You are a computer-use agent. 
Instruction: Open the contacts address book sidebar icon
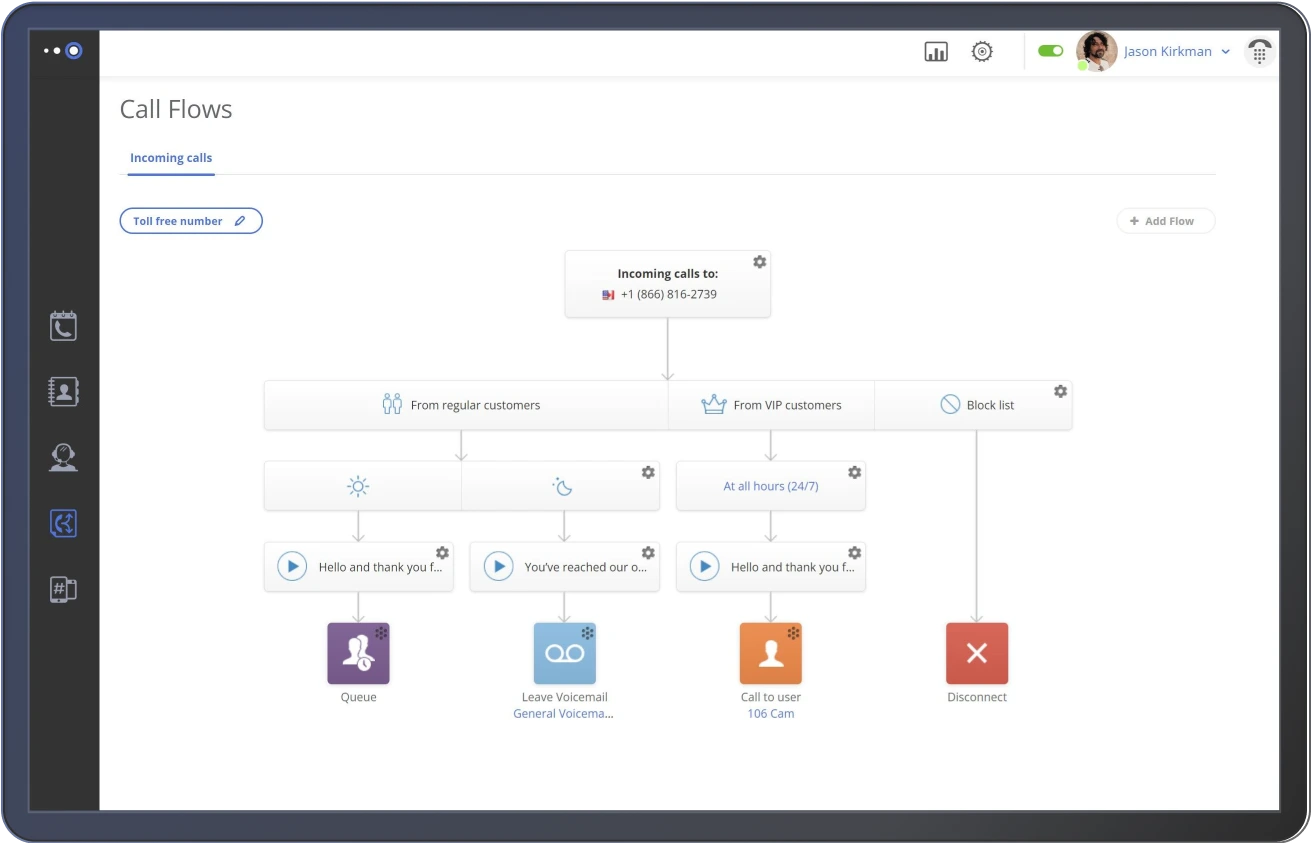tap(63, 391)
